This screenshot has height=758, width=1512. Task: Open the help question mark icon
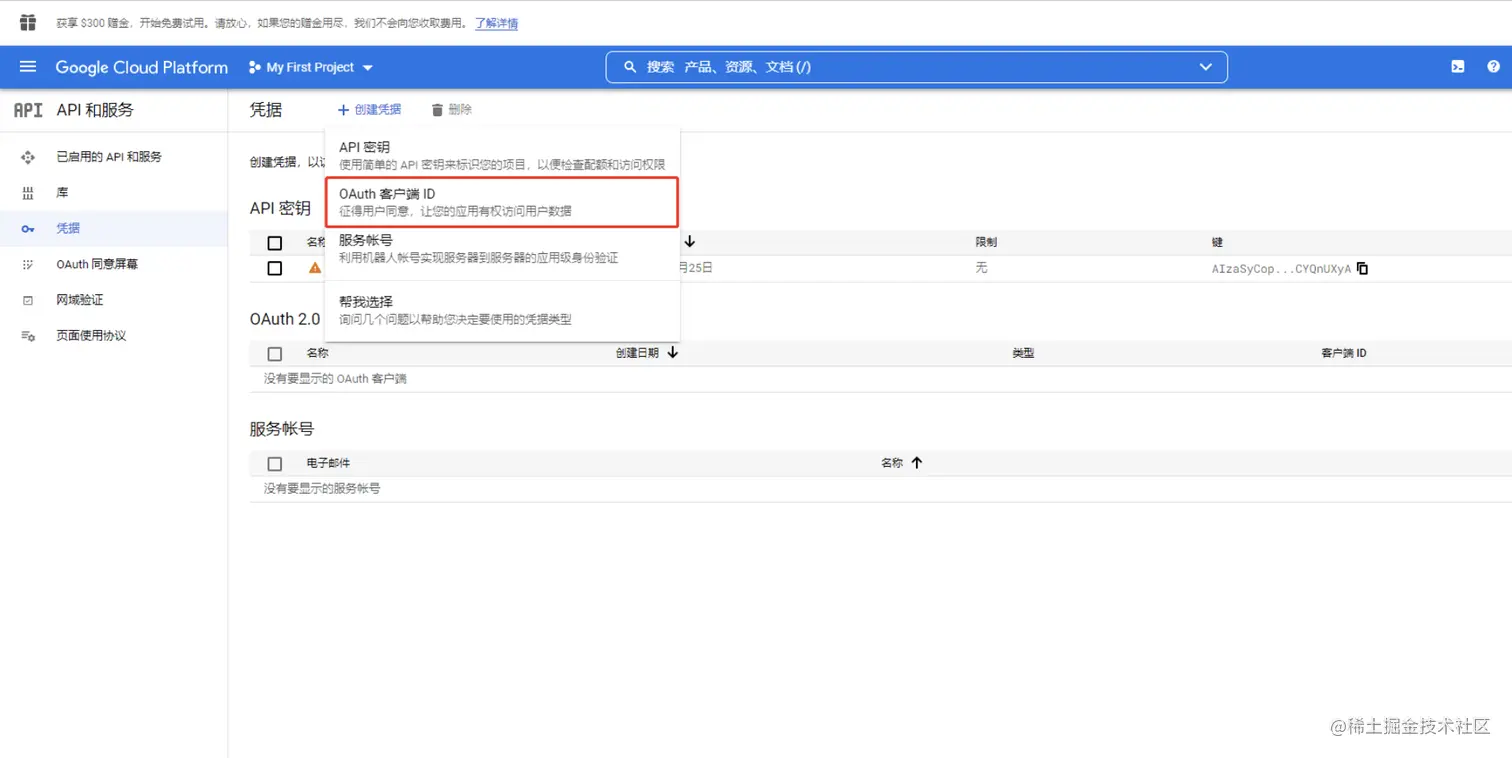[x=1494, y=67]
